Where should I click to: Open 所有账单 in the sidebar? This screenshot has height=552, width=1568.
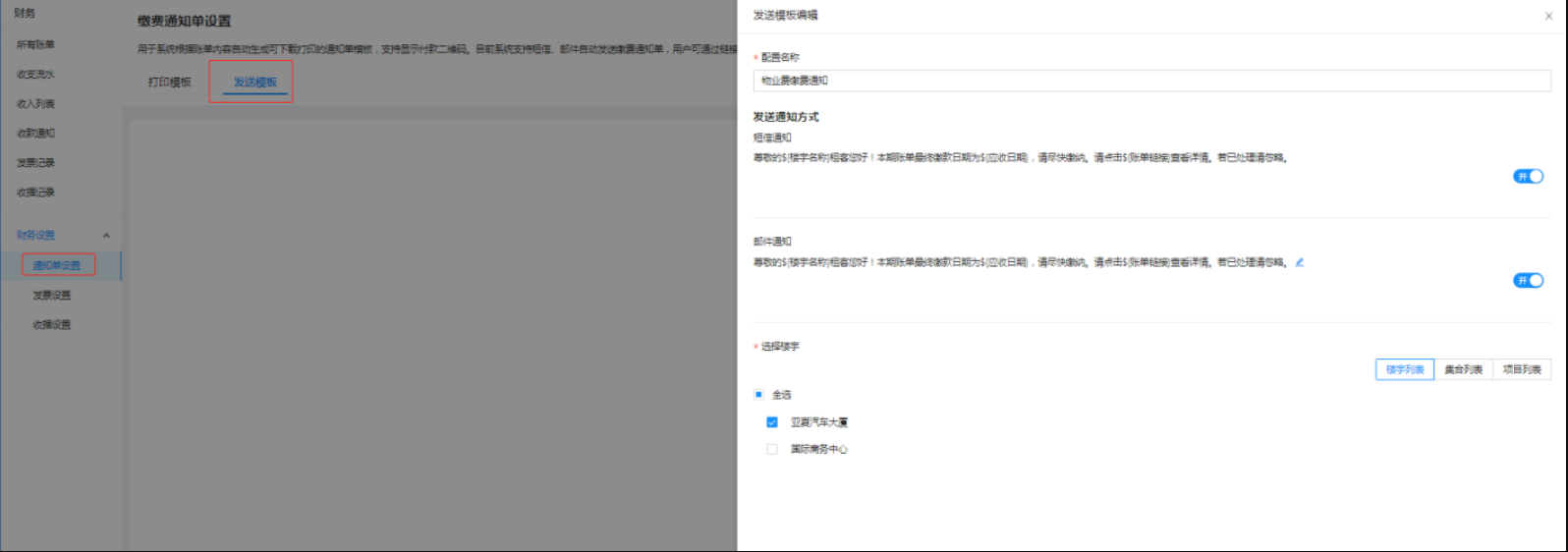click(36, 45)
